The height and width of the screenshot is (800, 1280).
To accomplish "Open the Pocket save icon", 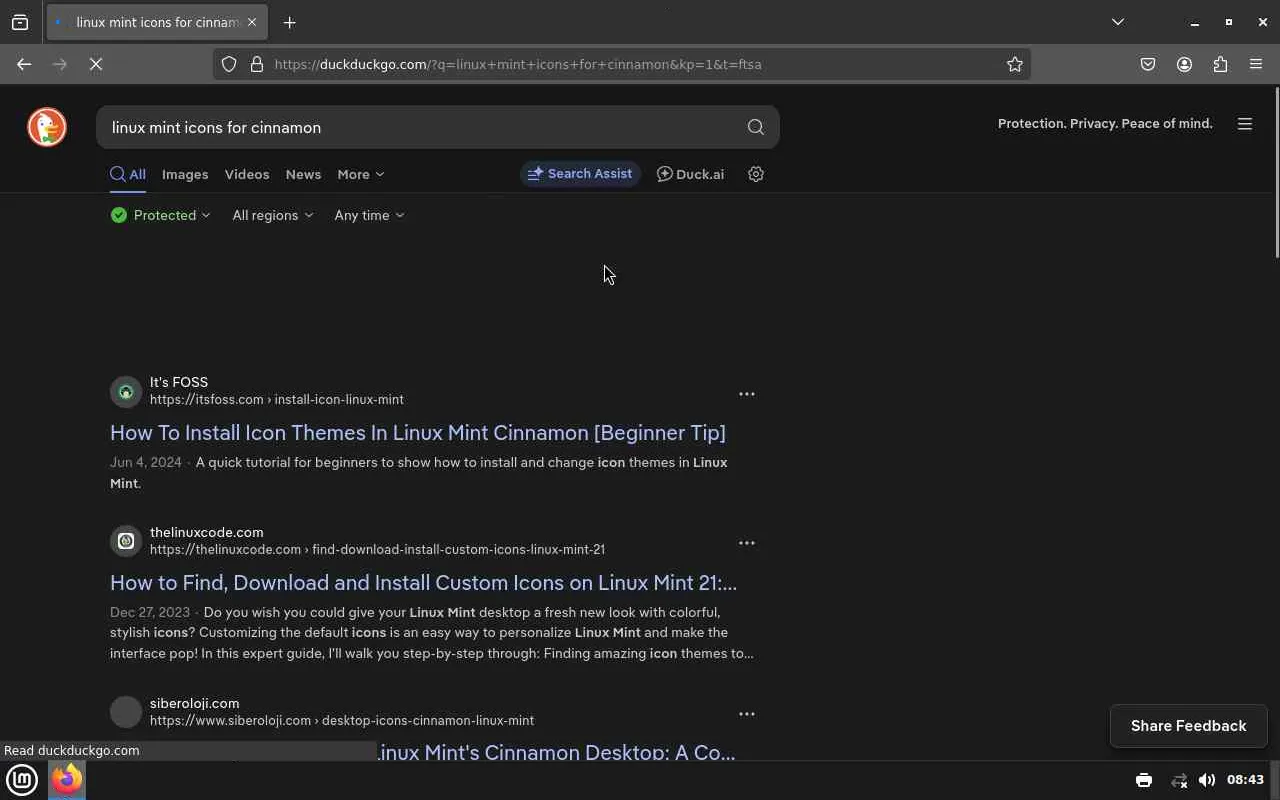I will coord(1148,64).
